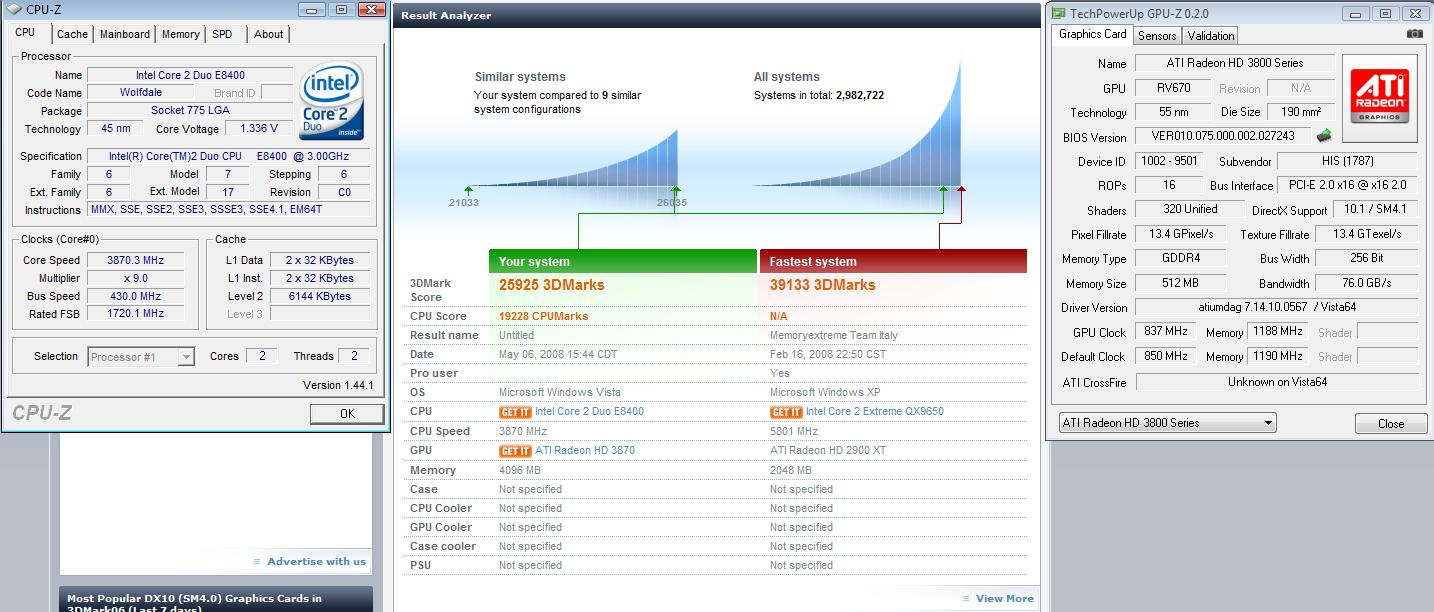
Task: Select the Graphics Card tab in GPU-Z
Action: tap(1092, 34)
